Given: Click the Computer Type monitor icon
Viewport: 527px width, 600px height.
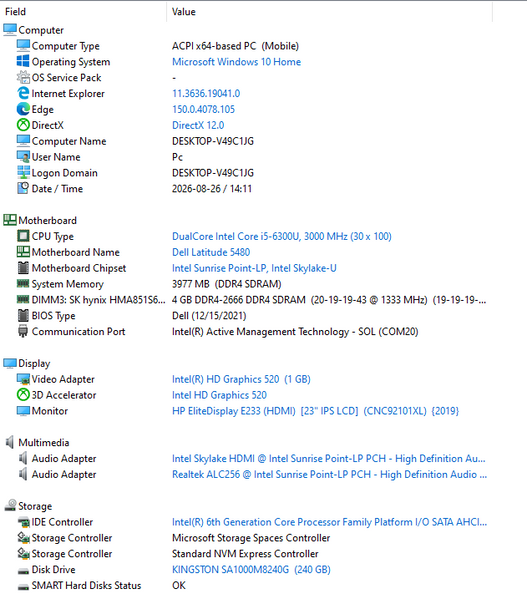Looking at the screenshot, I should point(23,46).
